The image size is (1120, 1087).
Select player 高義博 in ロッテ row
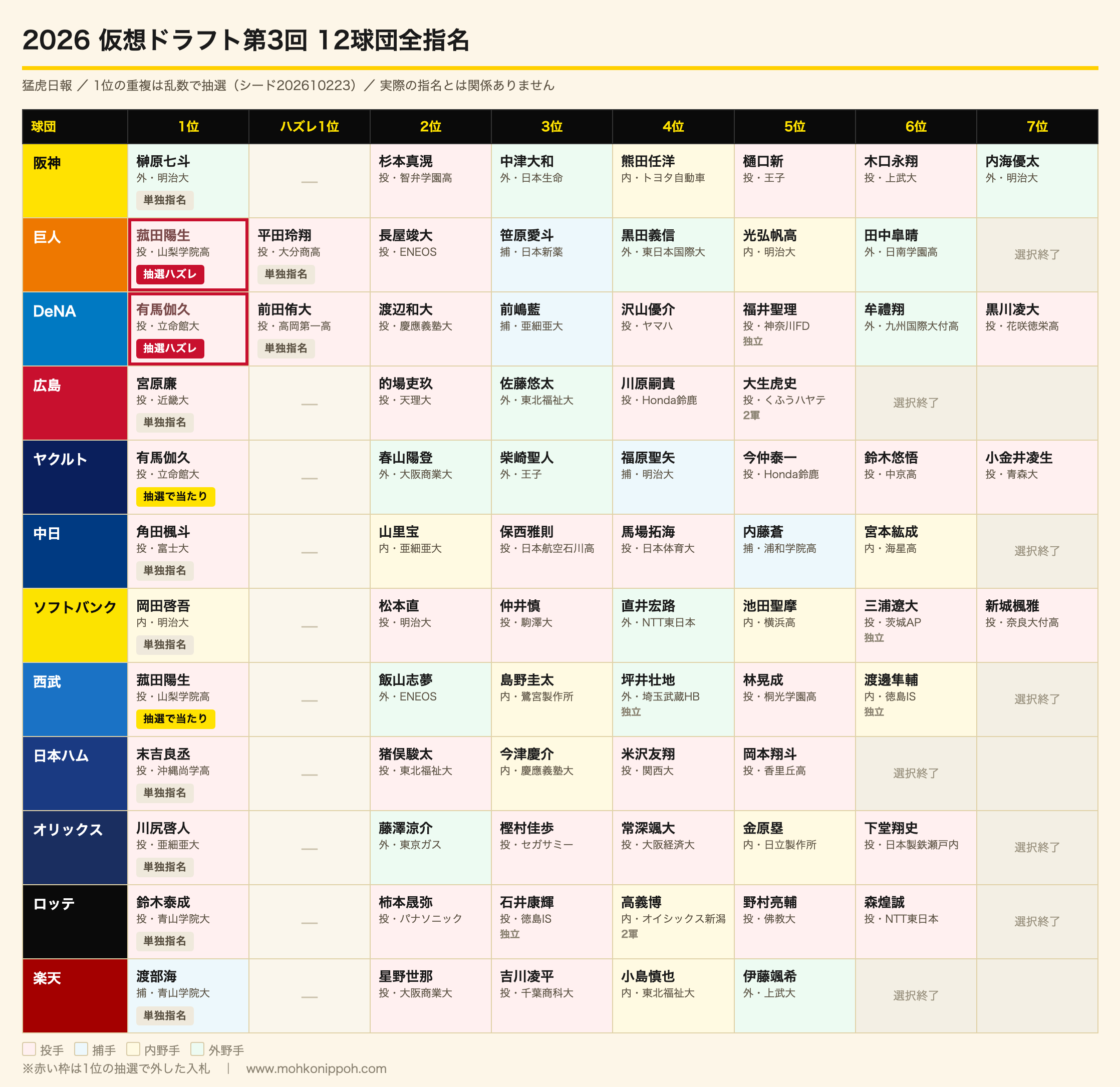[673, 921]
